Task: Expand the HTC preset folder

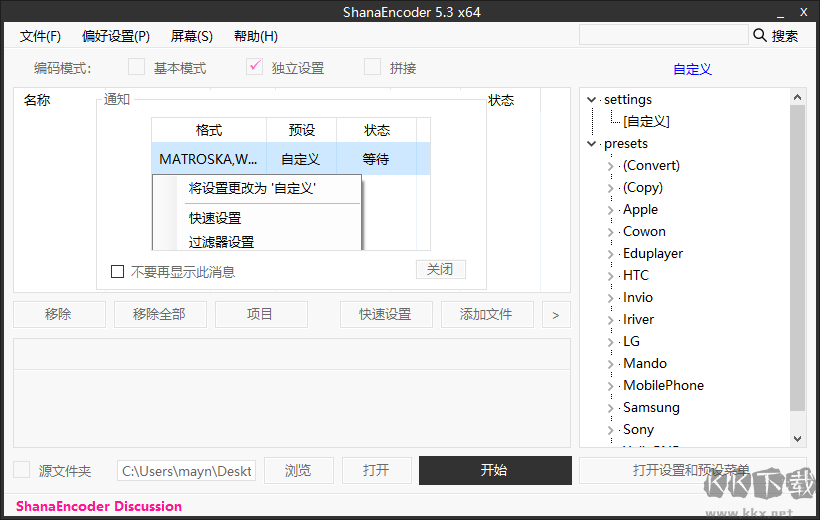Action: click(x=610, y=276)
